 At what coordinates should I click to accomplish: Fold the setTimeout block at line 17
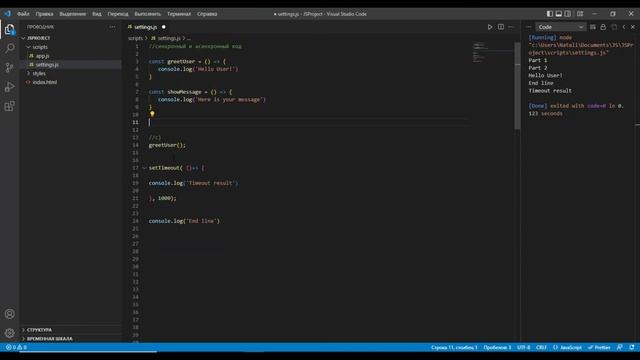click(x=144, y=168)
